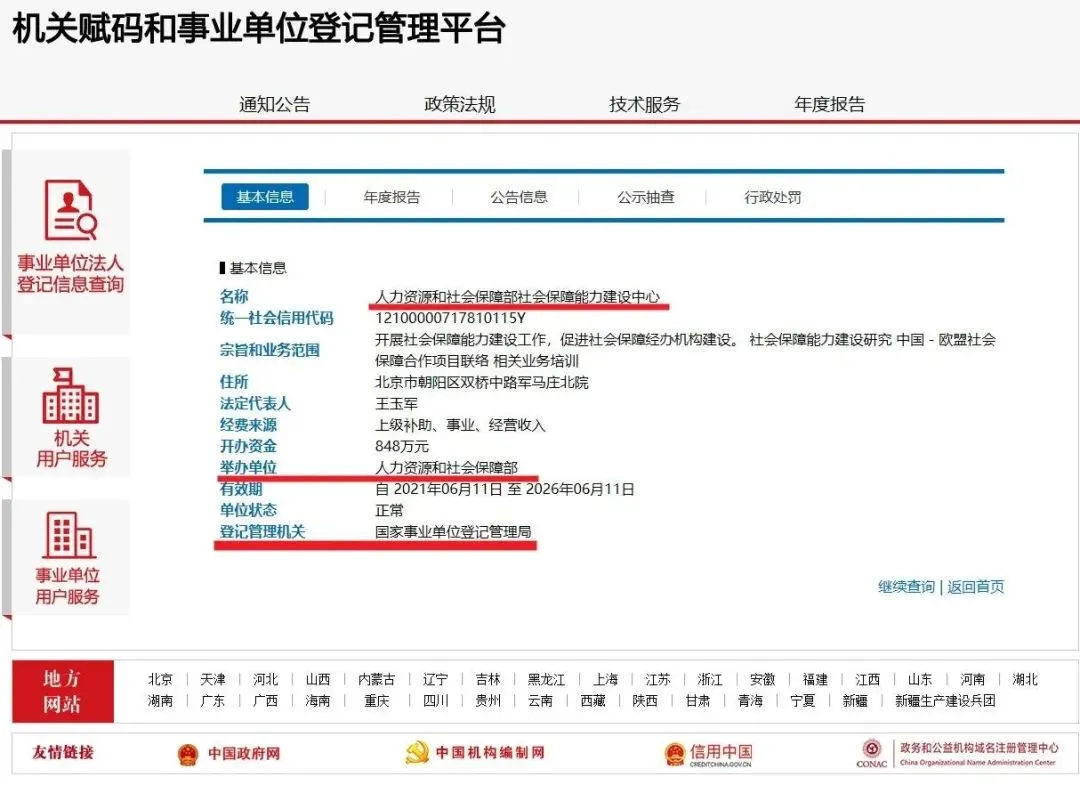Open the 山东 local site link
This screenshot has height=785, width=1080.
point(920,680)
